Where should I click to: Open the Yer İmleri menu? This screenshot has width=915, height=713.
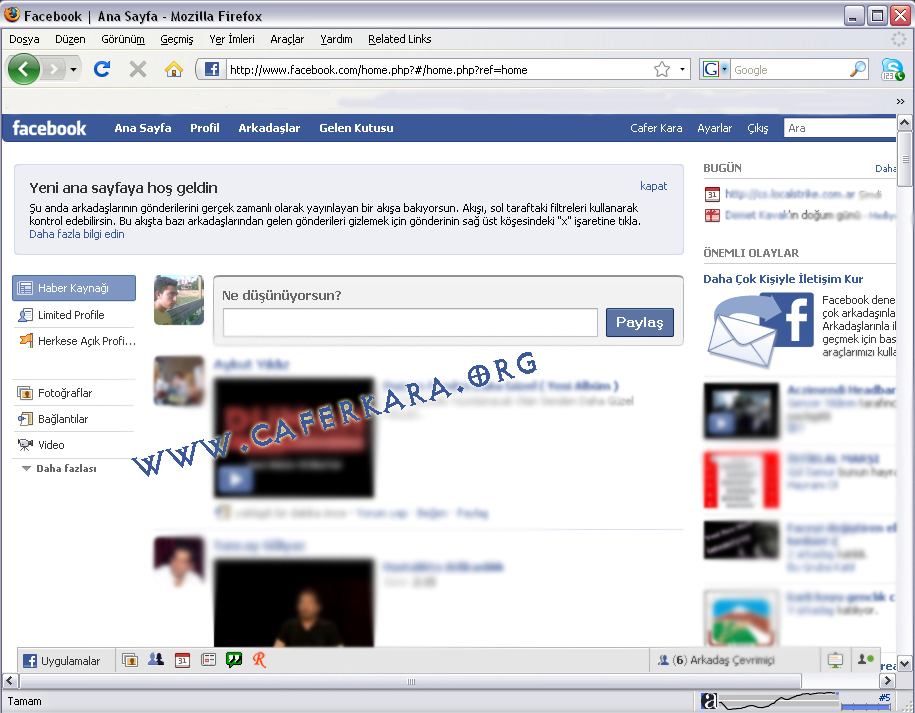pyautogui.click(x=232, y=39)
